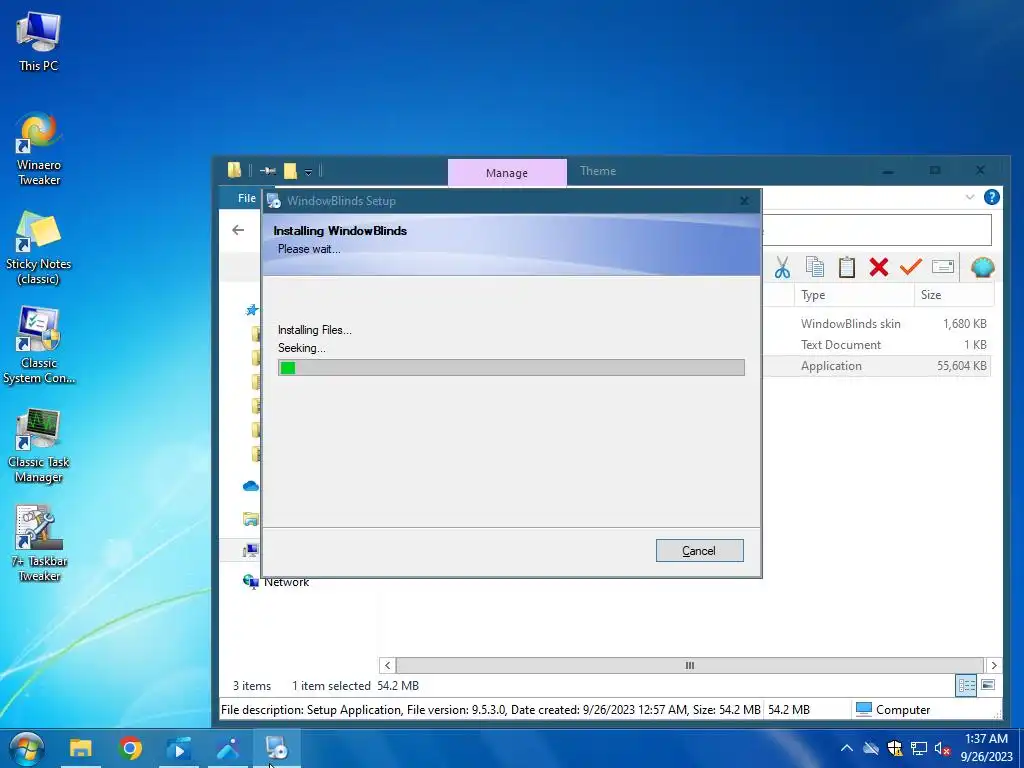
Task: Sort files by Size column
Action: (x=954, y=295)
